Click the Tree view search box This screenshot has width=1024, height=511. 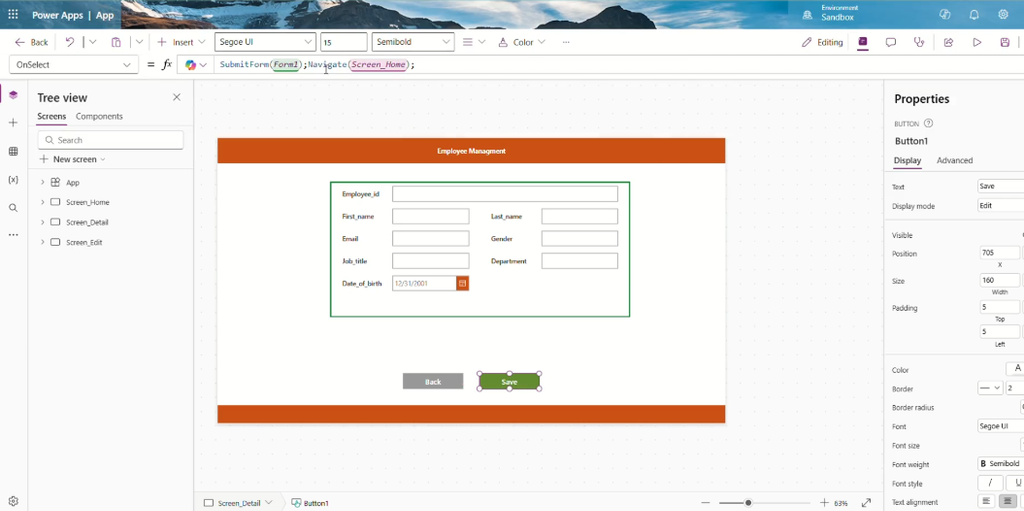[110, 140]
